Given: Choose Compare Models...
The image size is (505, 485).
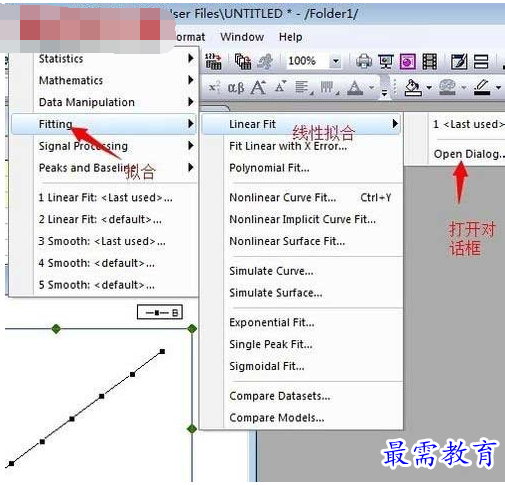Looking at the screenshot, I should coord(301,418).
